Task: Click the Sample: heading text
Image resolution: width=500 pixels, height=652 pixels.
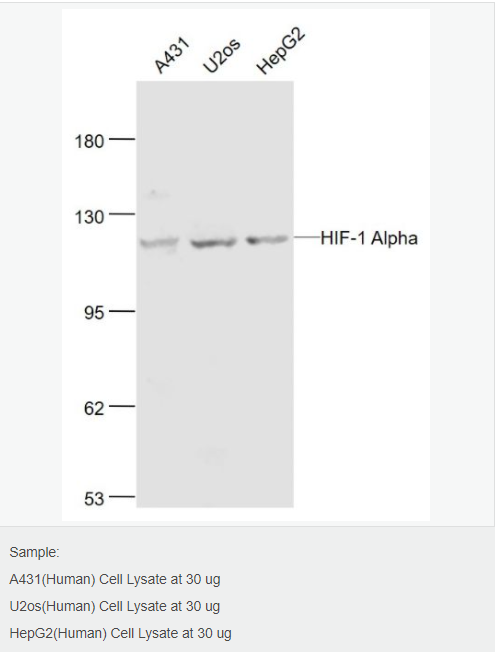Action: (x=35, y=552)
